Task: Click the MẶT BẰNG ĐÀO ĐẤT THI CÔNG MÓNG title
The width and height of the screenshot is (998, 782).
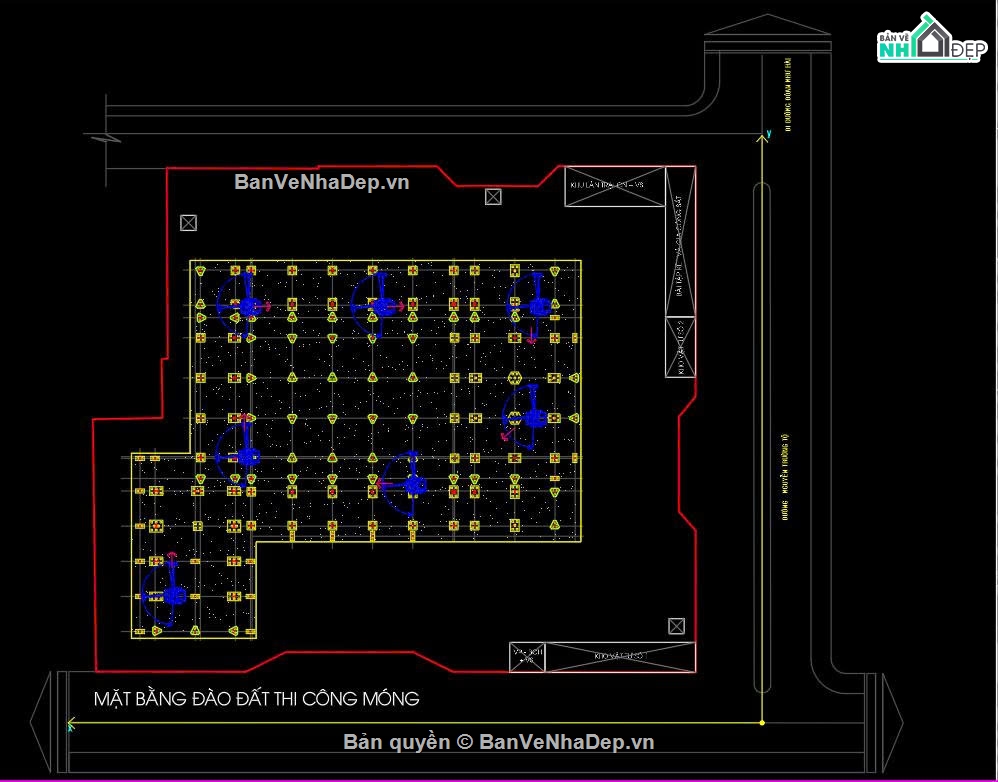Action: (x=257, y=699)
